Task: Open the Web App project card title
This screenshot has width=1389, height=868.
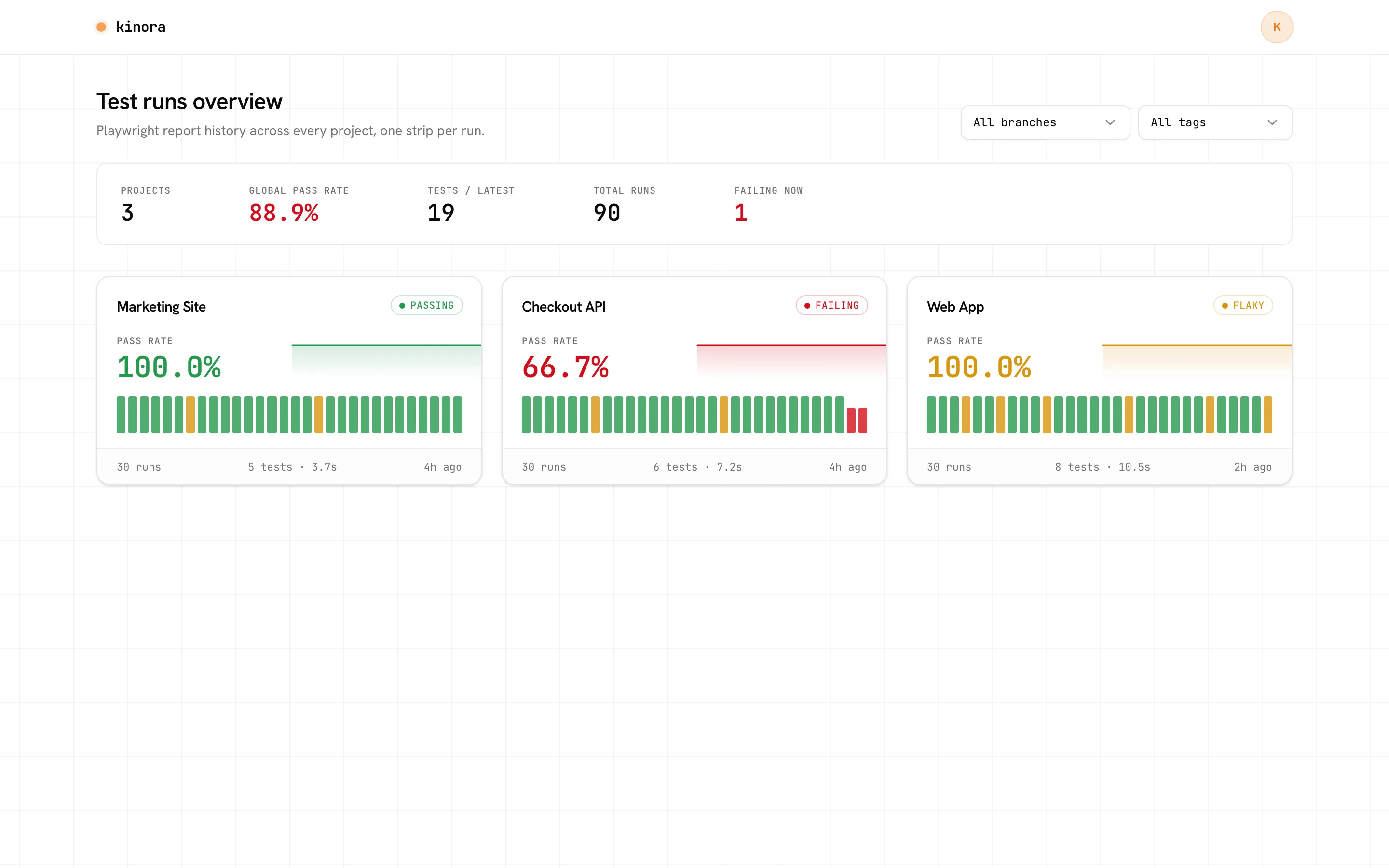Action: [955, 307]
